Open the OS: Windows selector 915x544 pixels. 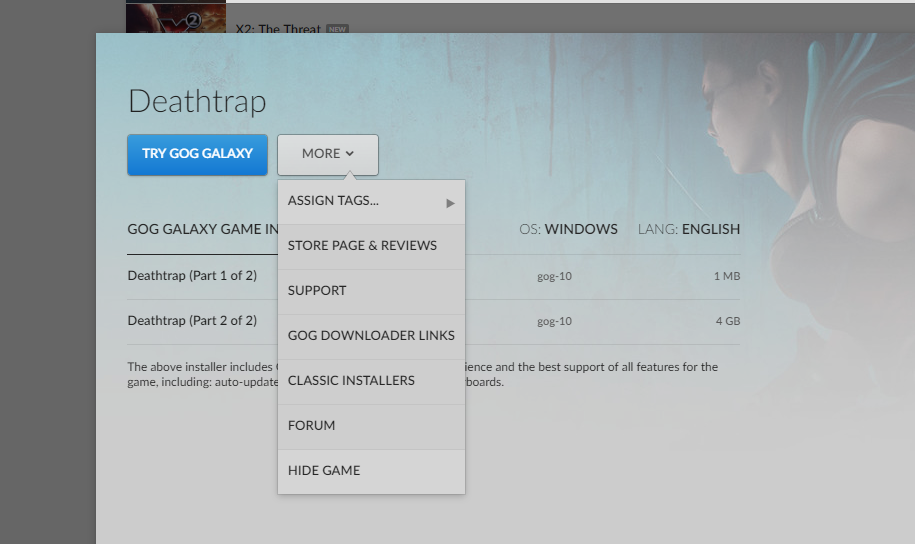(x=568, y=229)
